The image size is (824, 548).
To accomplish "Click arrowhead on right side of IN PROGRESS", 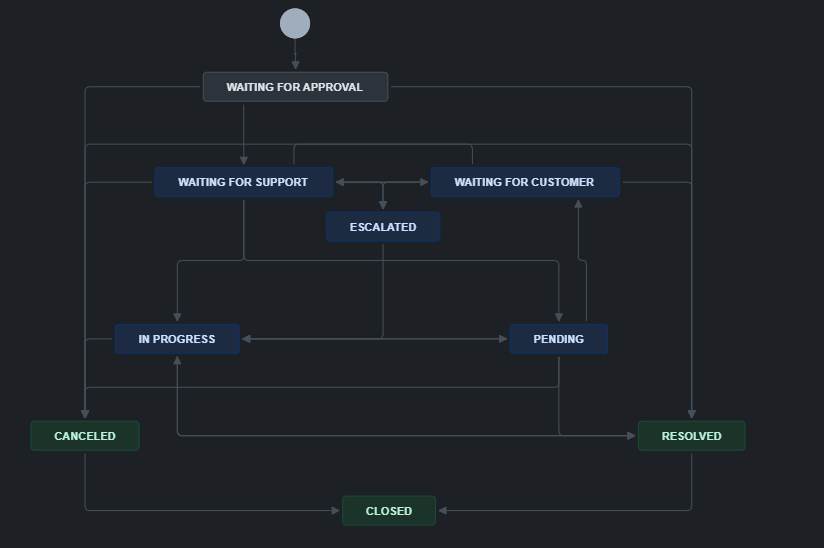I will click(247, 339).
